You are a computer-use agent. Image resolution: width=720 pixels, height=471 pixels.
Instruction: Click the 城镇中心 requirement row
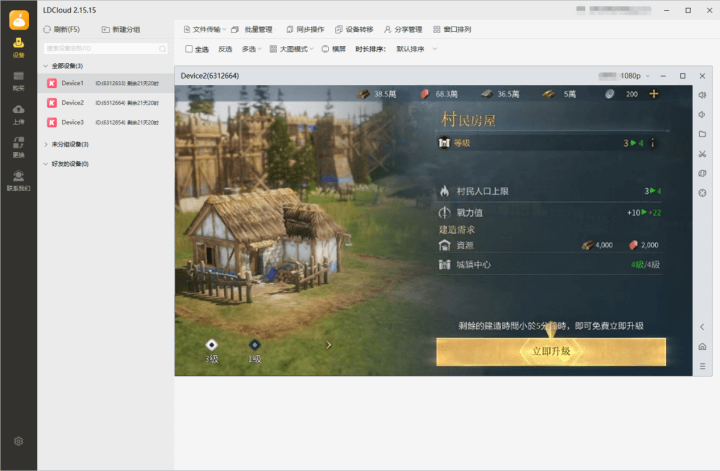(549, 265)
